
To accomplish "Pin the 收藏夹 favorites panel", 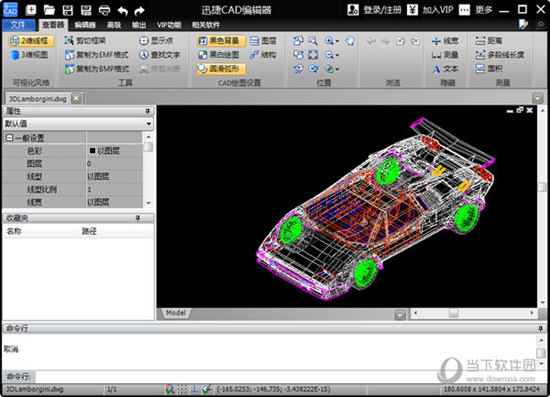I will (x=138, y=218).
